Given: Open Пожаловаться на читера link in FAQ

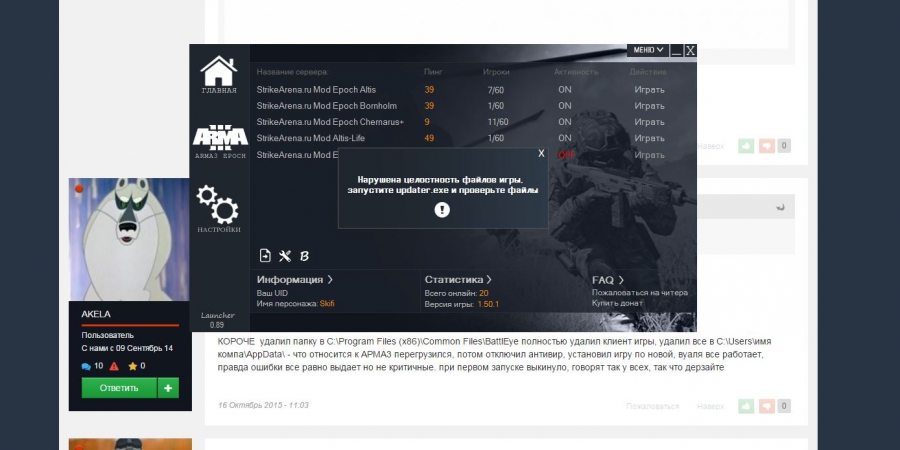Looking at the screenshot, I should pyautogui.click(x=639, y=293).
